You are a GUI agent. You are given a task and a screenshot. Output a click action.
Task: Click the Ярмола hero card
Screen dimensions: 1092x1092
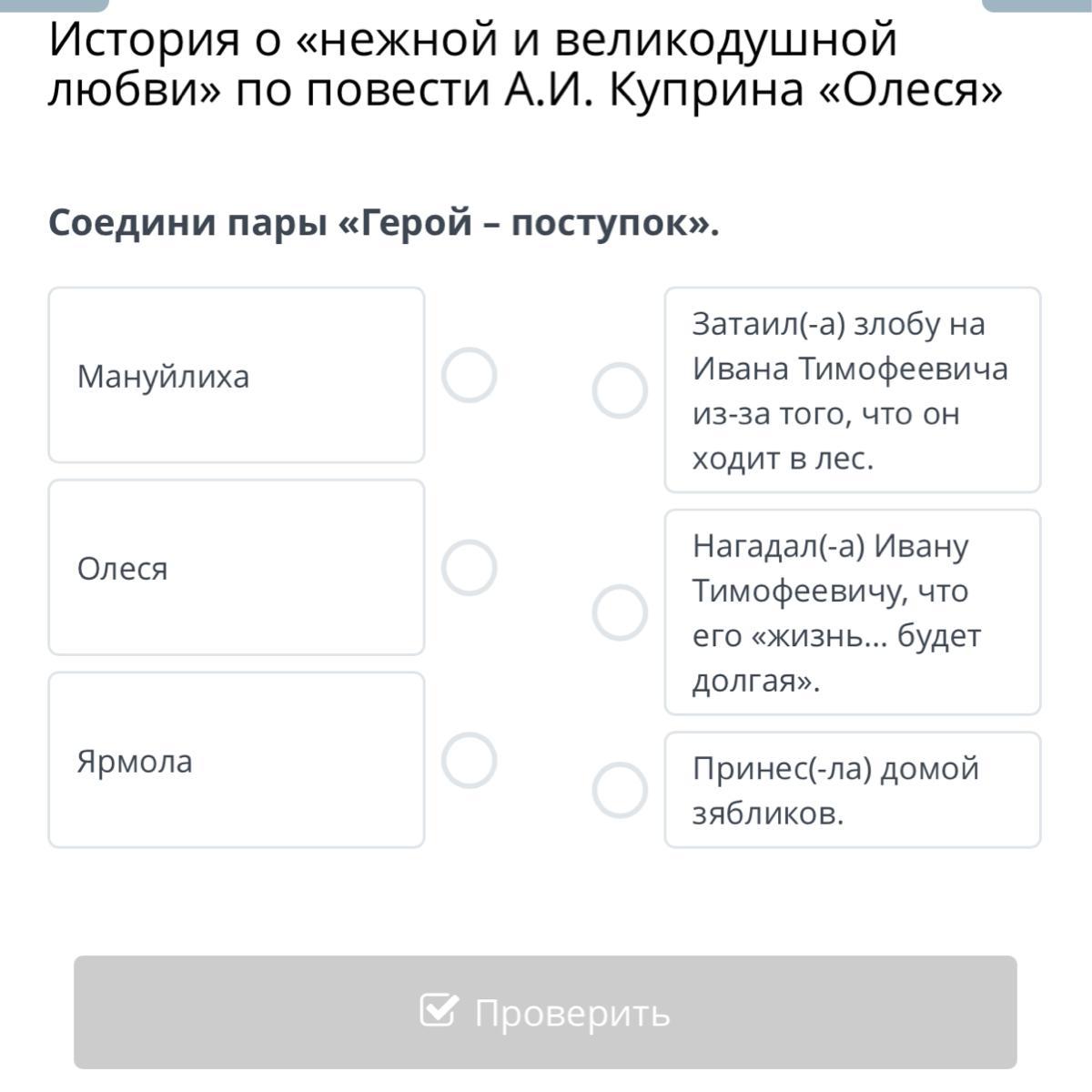tap(237, 760)
